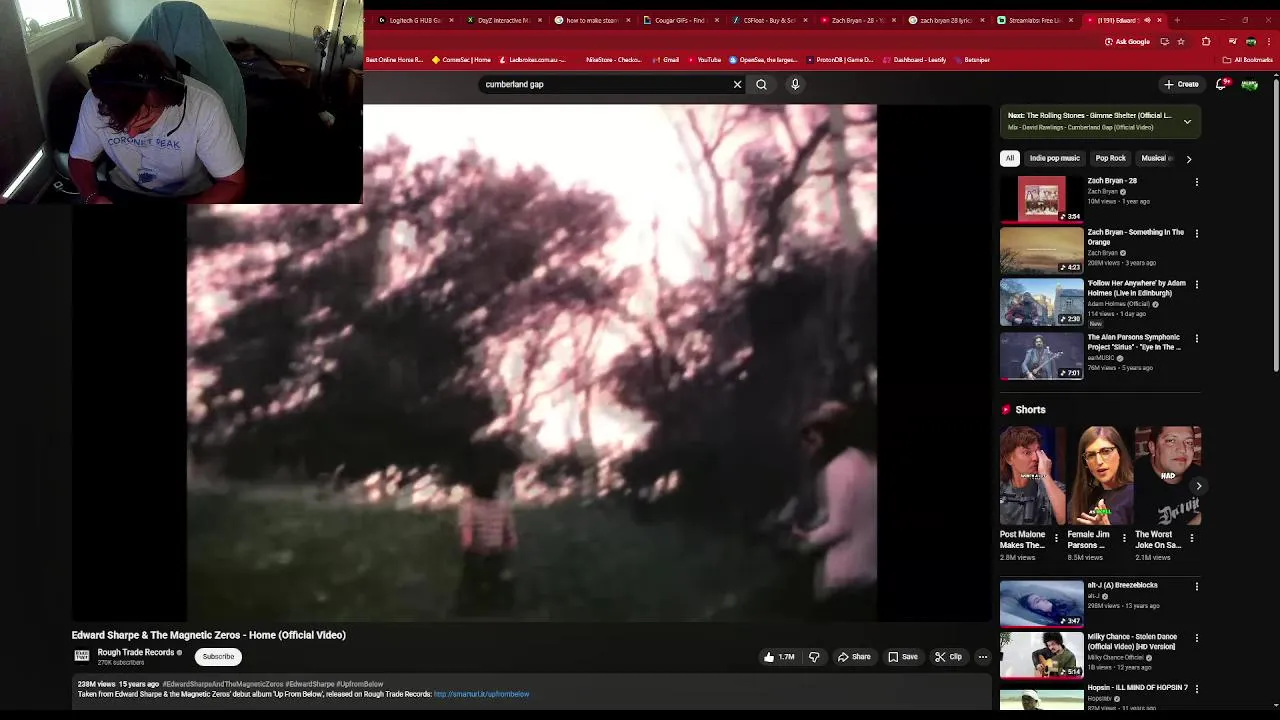Open Rough Trade Records channel avatar
Screen dimensions: 1280x720
pos(82,656)
